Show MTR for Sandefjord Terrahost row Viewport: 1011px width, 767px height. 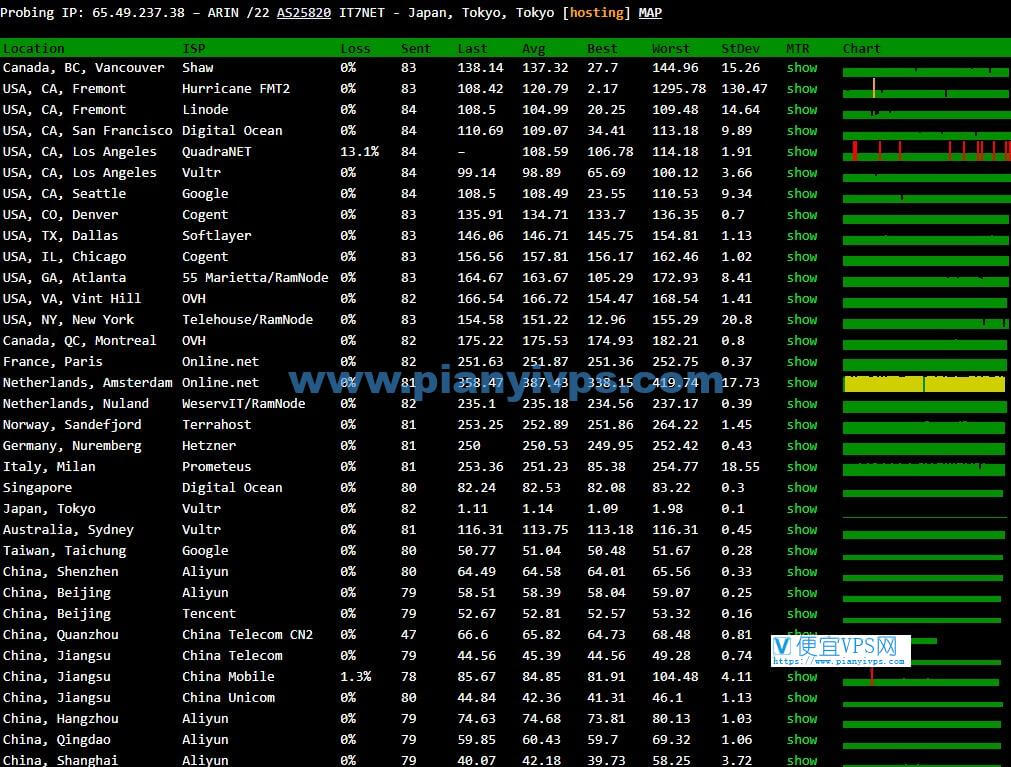[801, 425]
